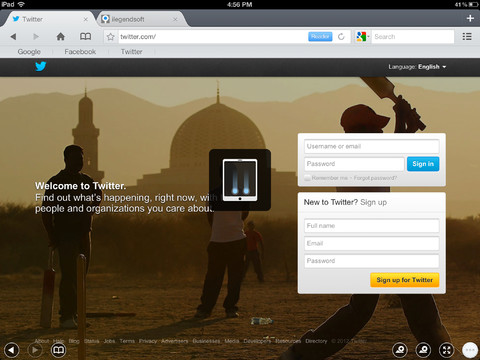Tap the two-finger gesture hint overlay
The height and width of the screenshot is (360, 480).
[240, 180]
